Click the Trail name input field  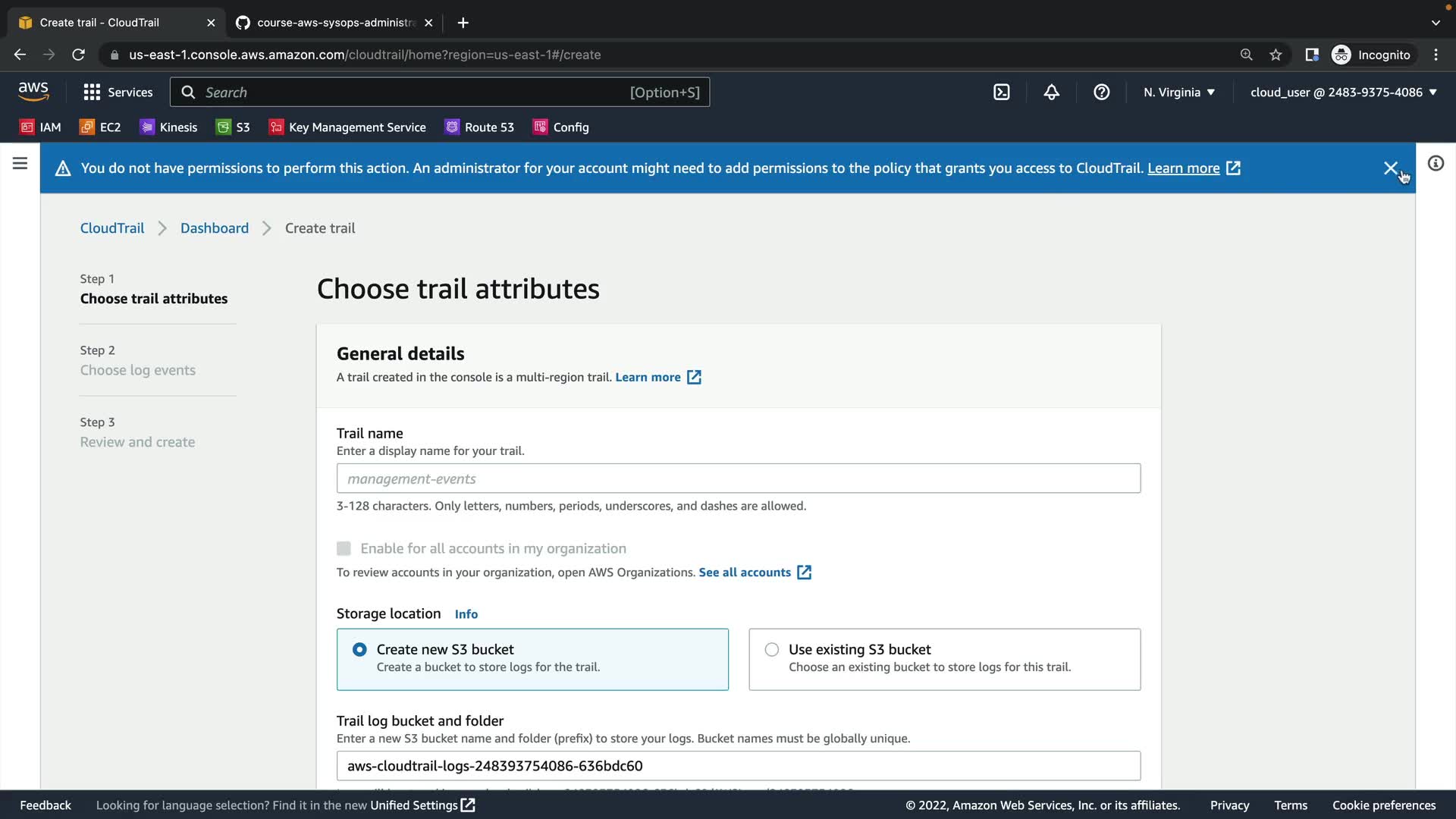pyautogui.click(x=738, y=479)
